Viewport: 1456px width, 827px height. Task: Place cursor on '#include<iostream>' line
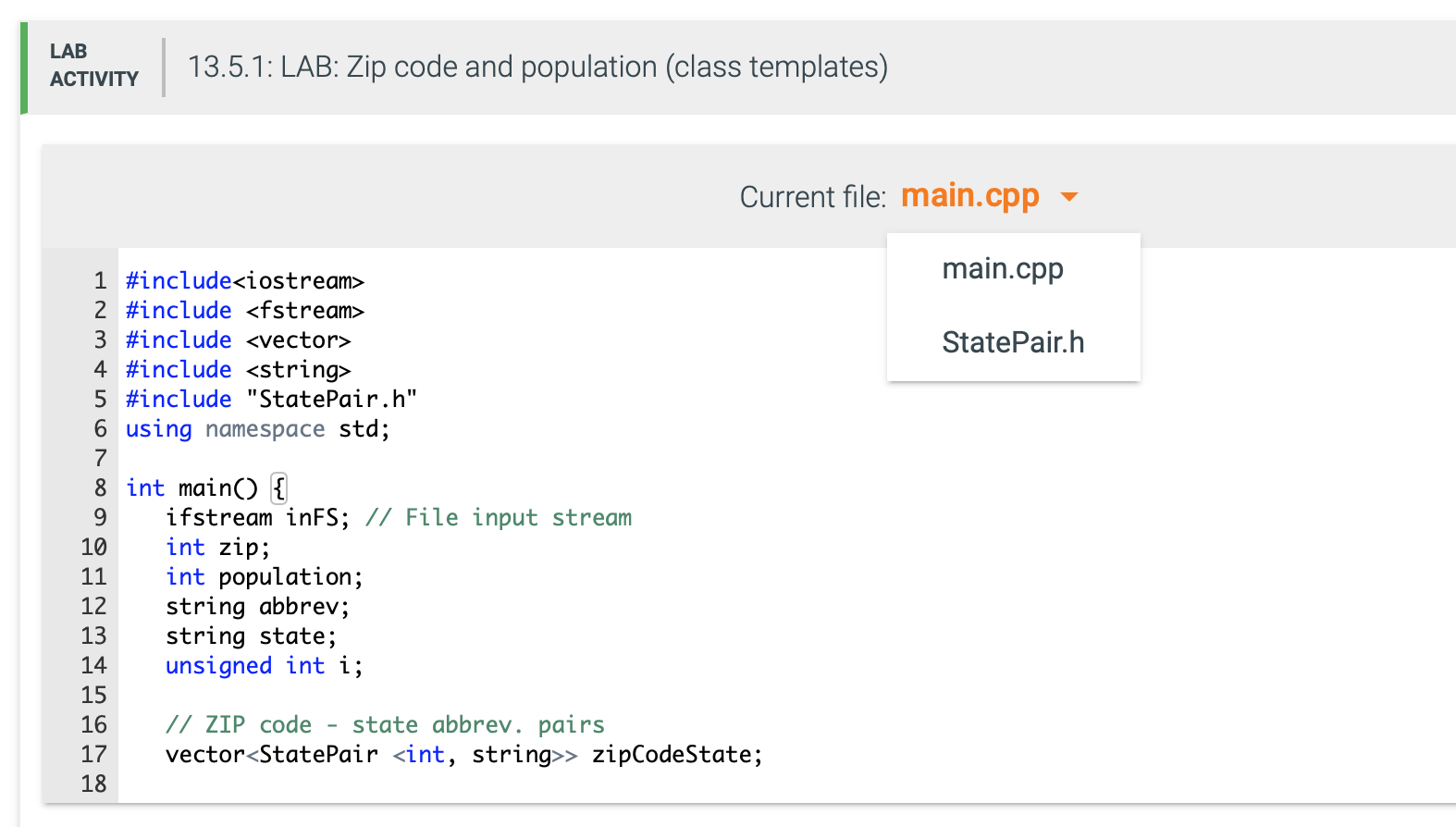pyautogui.click(x=245, y=280)
